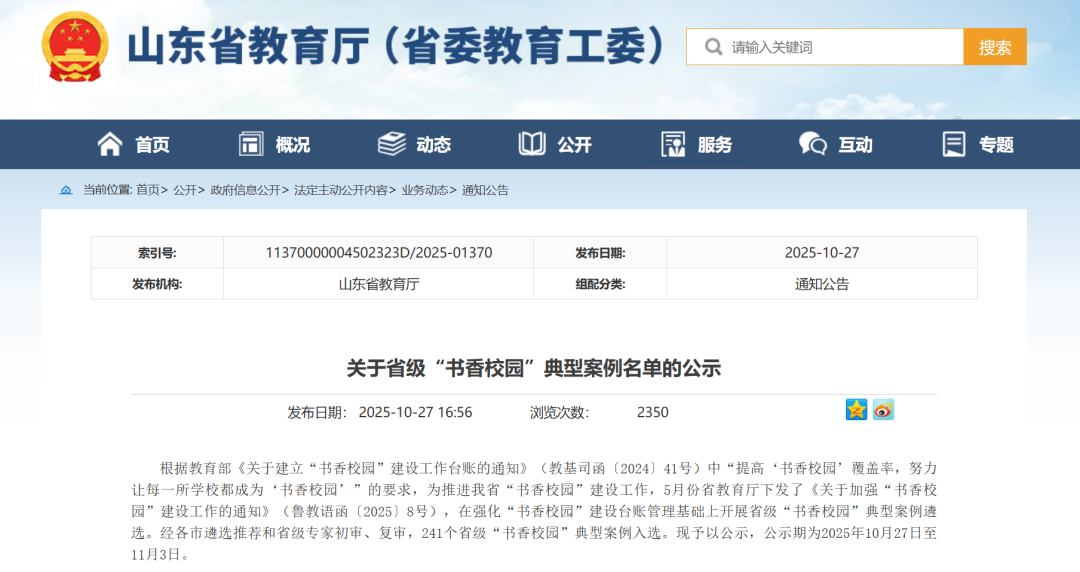Viewport: 1080px width, 572px height.
Task: Click the service desk icon beside 服务
Action: [673, 144]
